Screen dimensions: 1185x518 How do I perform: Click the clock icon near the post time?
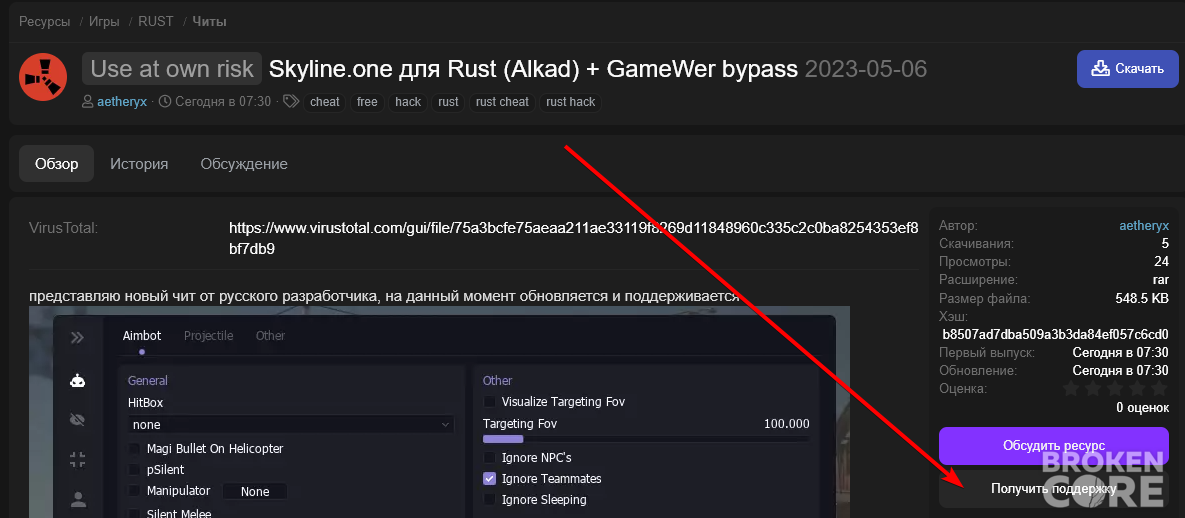(x=166, y=102)
